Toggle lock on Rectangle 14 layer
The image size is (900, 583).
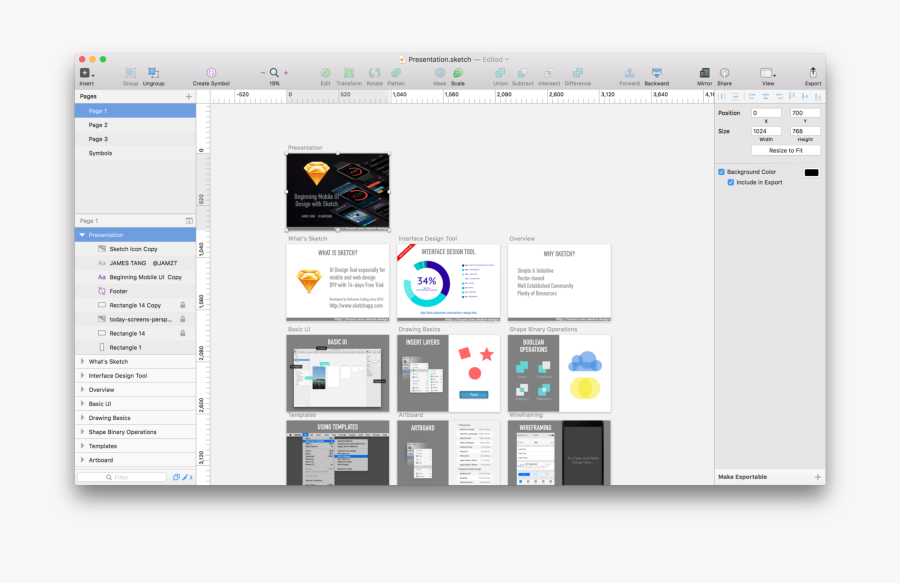[183, 333]
